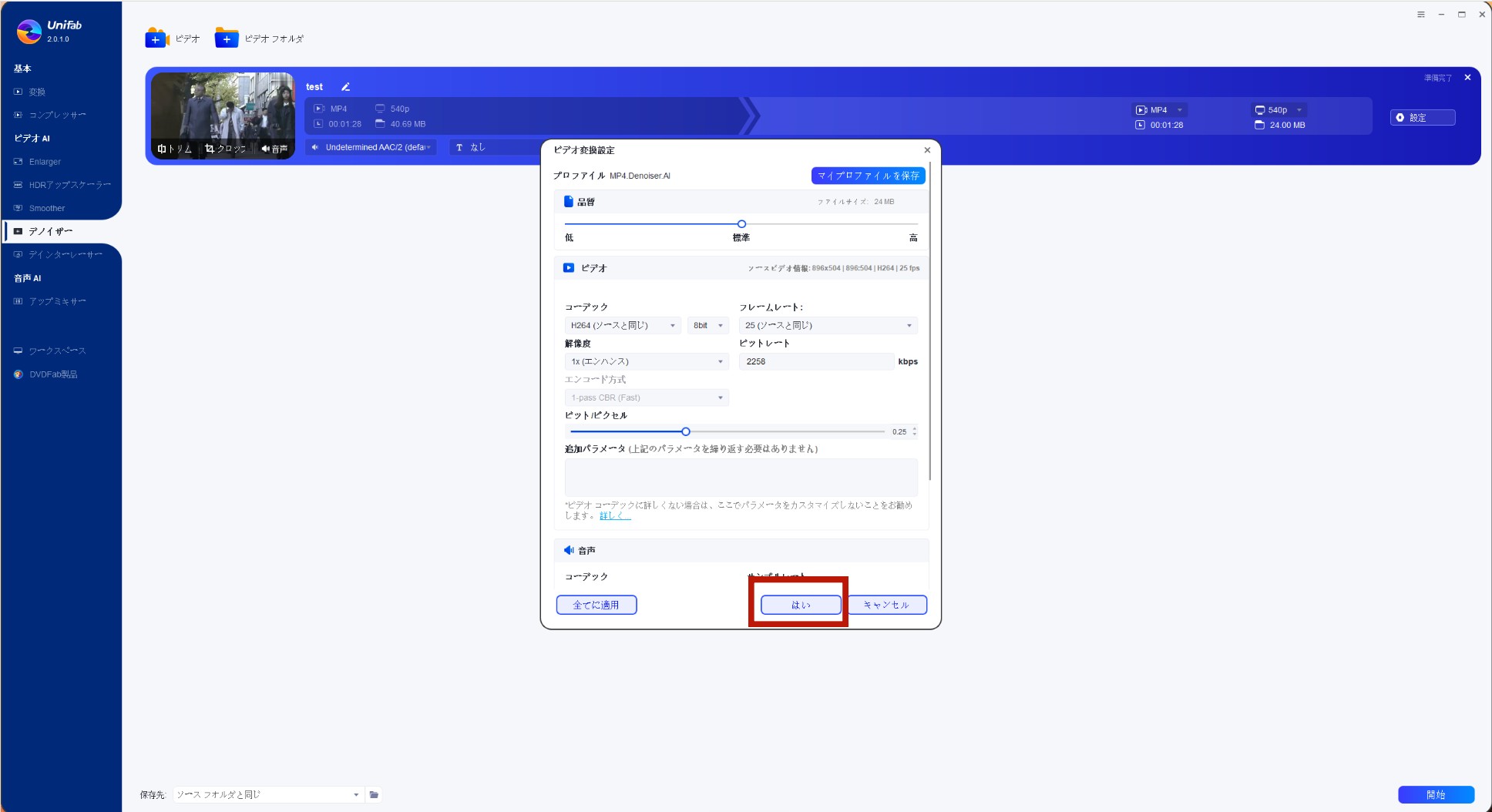The width and height of the screenshot is (1492, 812).
Task: Open the output 540p resolution dropdown
Action: tap(1279, 110)
